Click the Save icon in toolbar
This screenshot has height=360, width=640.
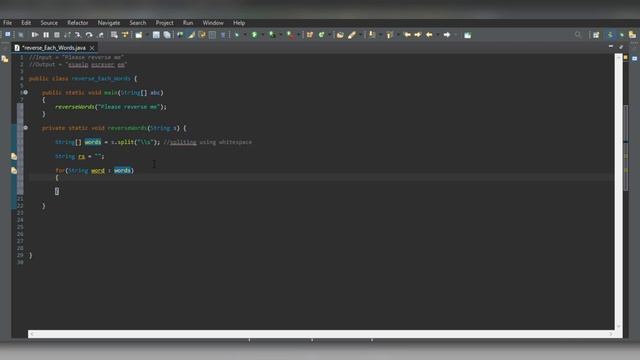click(156, 35)
